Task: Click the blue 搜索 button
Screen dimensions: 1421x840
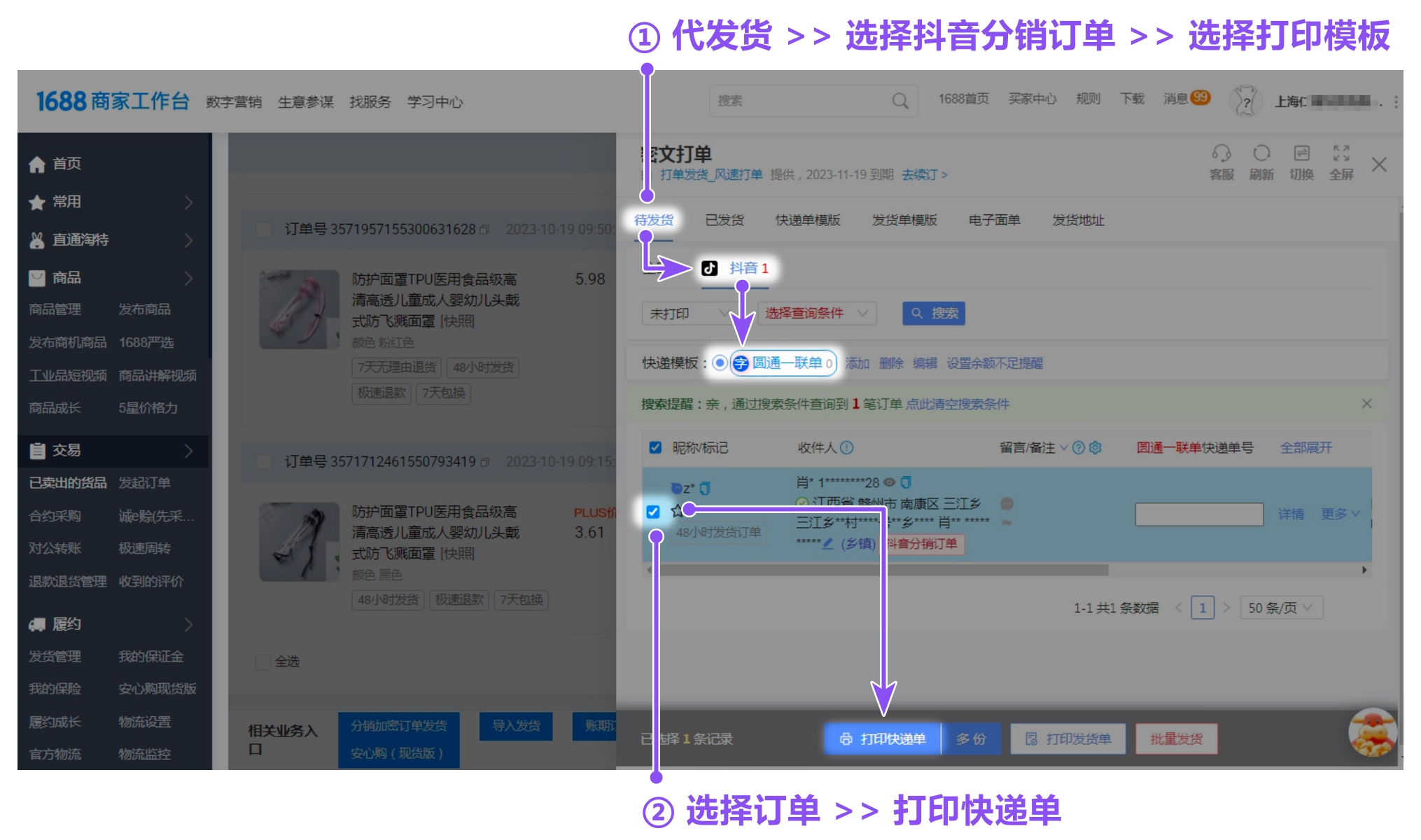Action: 934,314
